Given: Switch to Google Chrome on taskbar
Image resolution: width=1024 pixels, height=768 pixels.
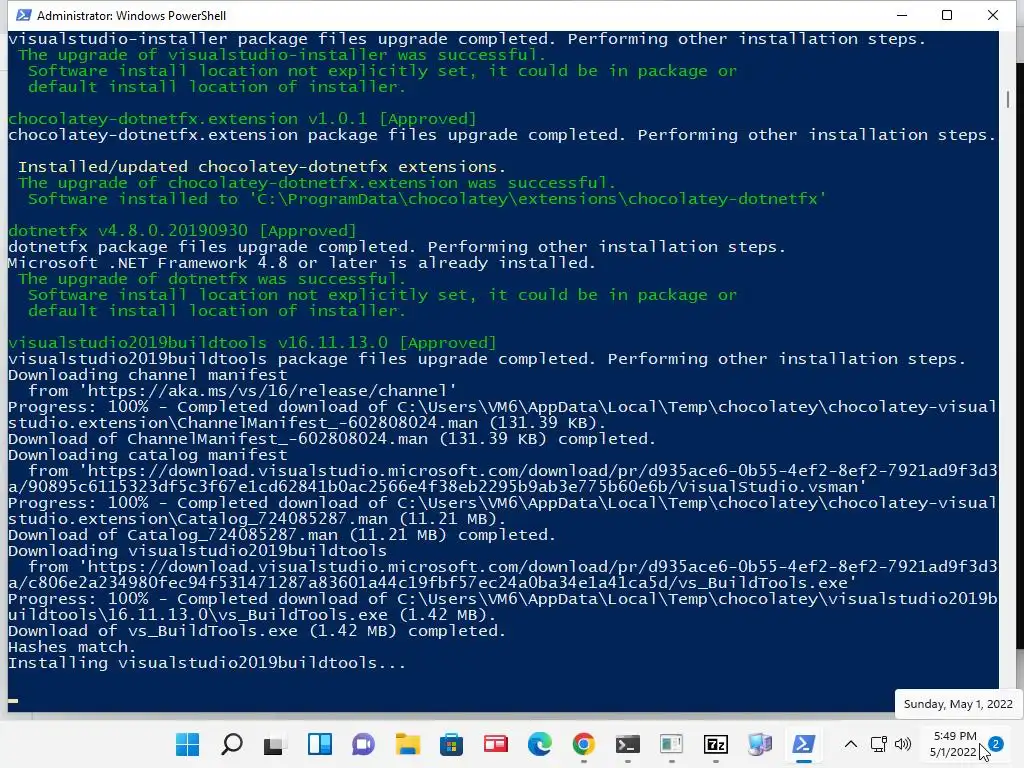Looking at the screenshot, I should (584, 744).
